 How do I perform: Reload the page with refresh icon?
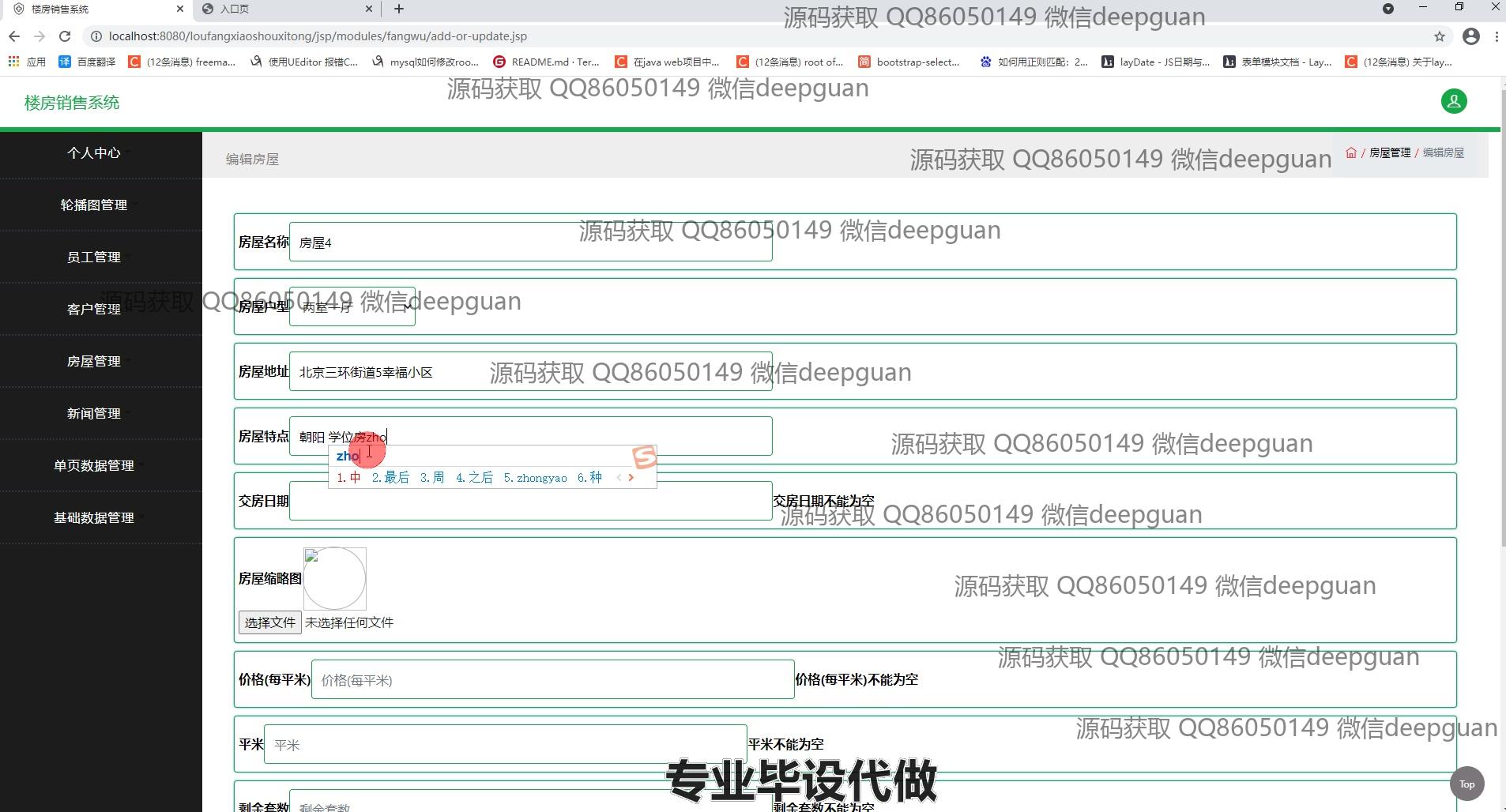point(65,36)
